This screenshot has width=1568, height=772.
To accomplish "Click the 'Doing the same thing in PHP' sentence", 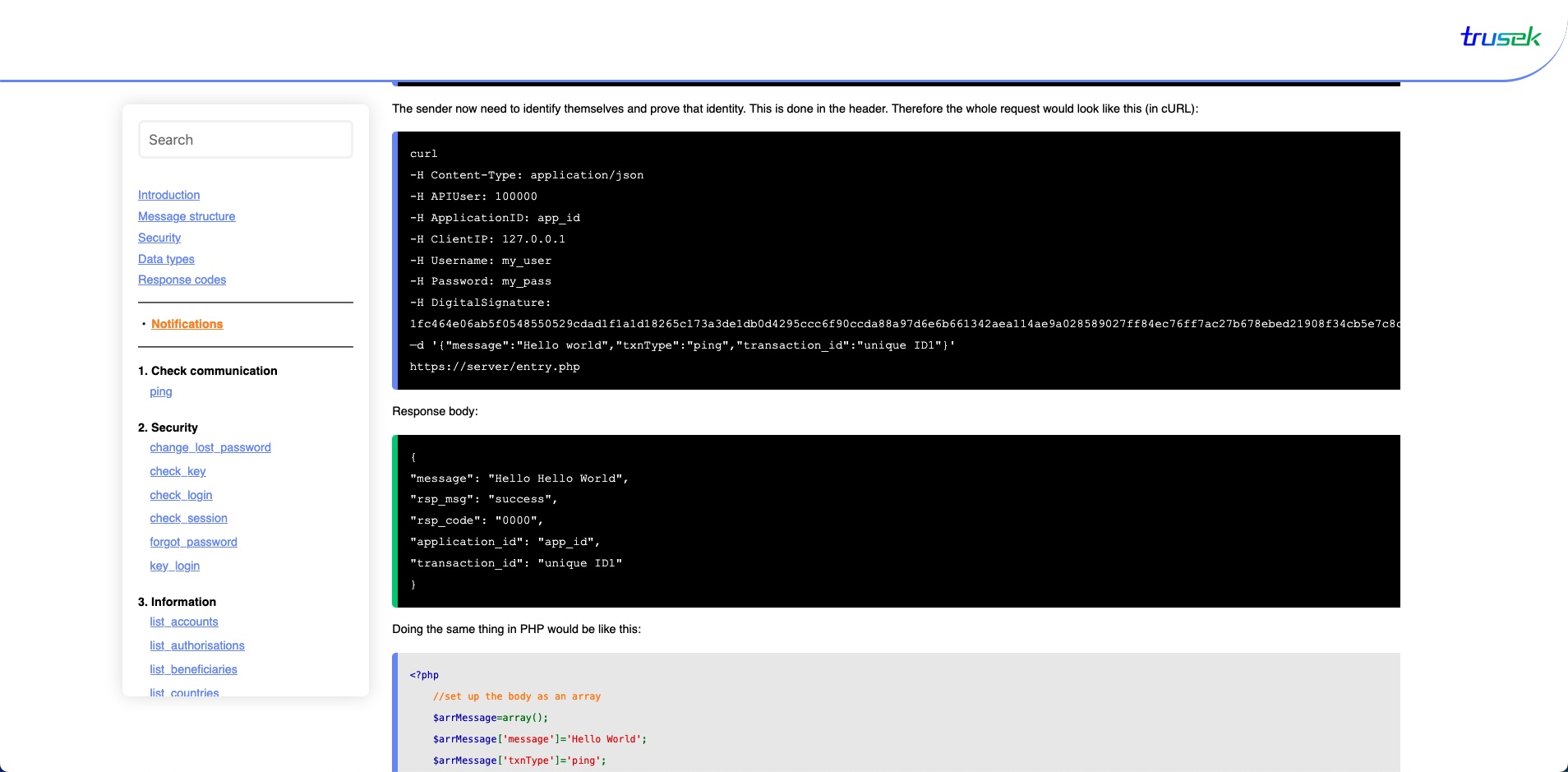I will pos(516,629).
